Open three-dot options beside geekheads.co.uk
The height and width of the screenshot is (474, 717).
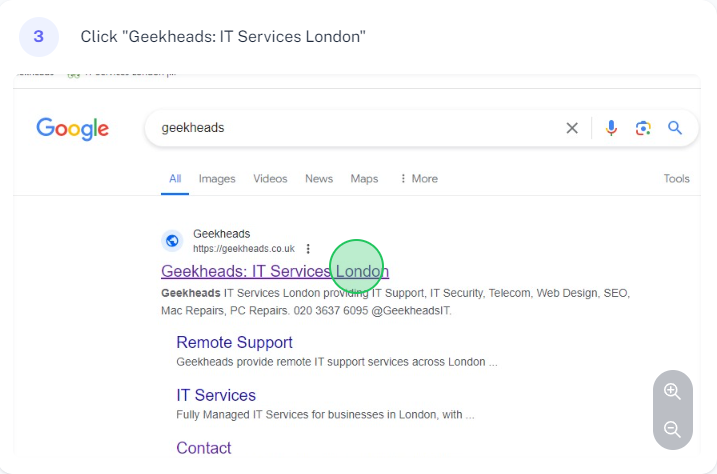308,249
